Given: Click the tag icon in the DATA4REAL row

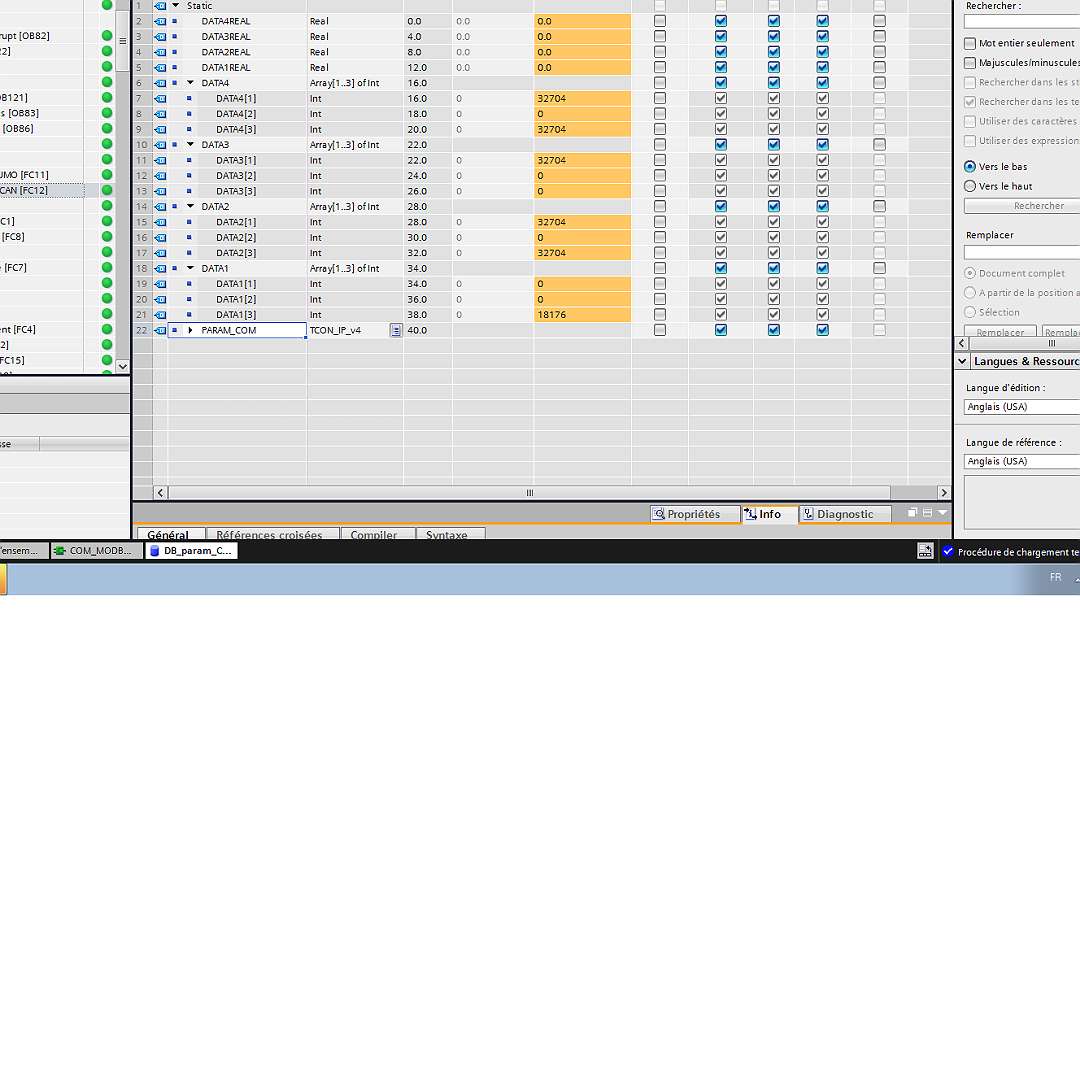Looking at the screenshot, I should pyautogui.click(x=160, y=21).
